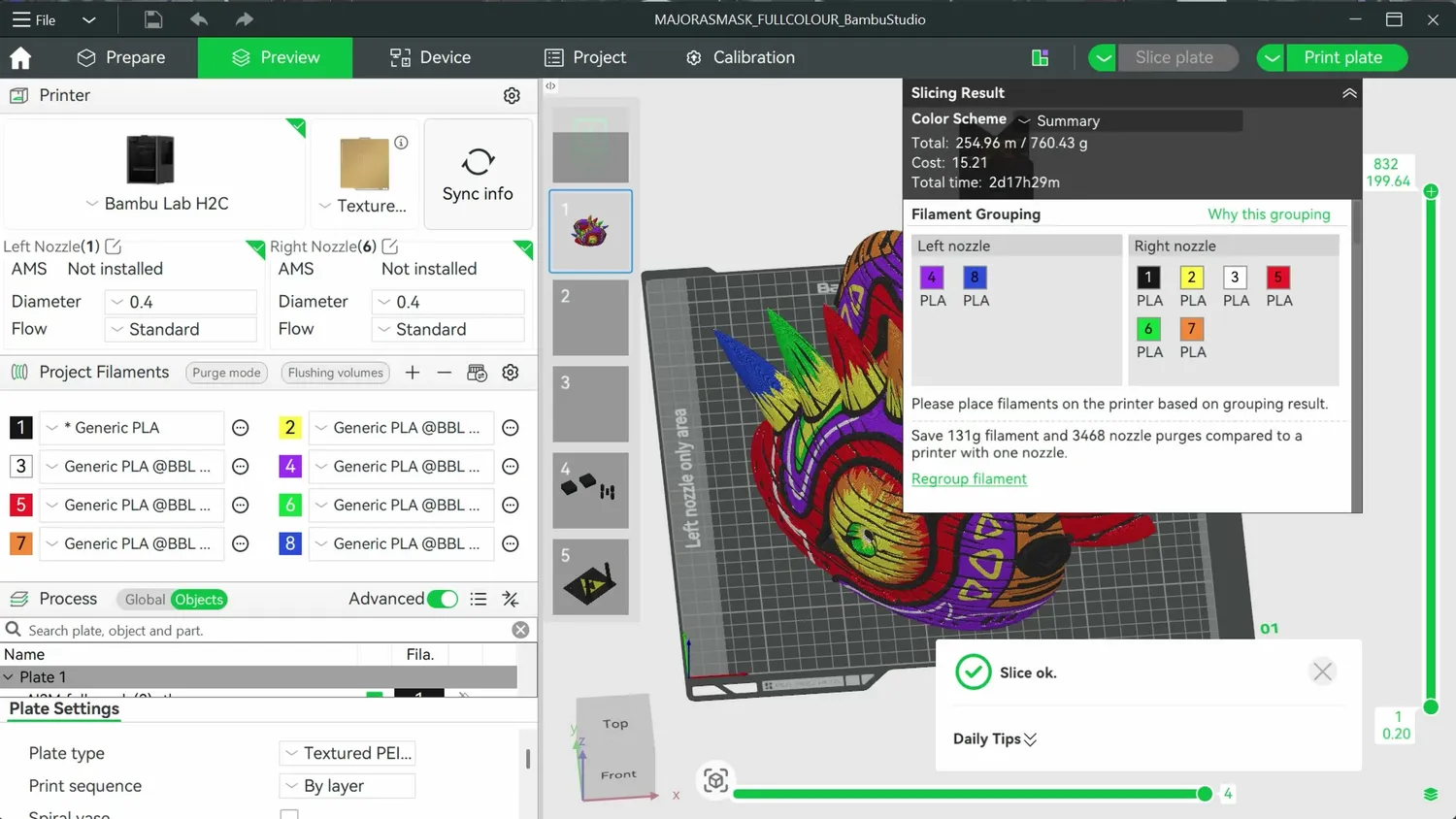Open options for filament 2

(511, 428)
